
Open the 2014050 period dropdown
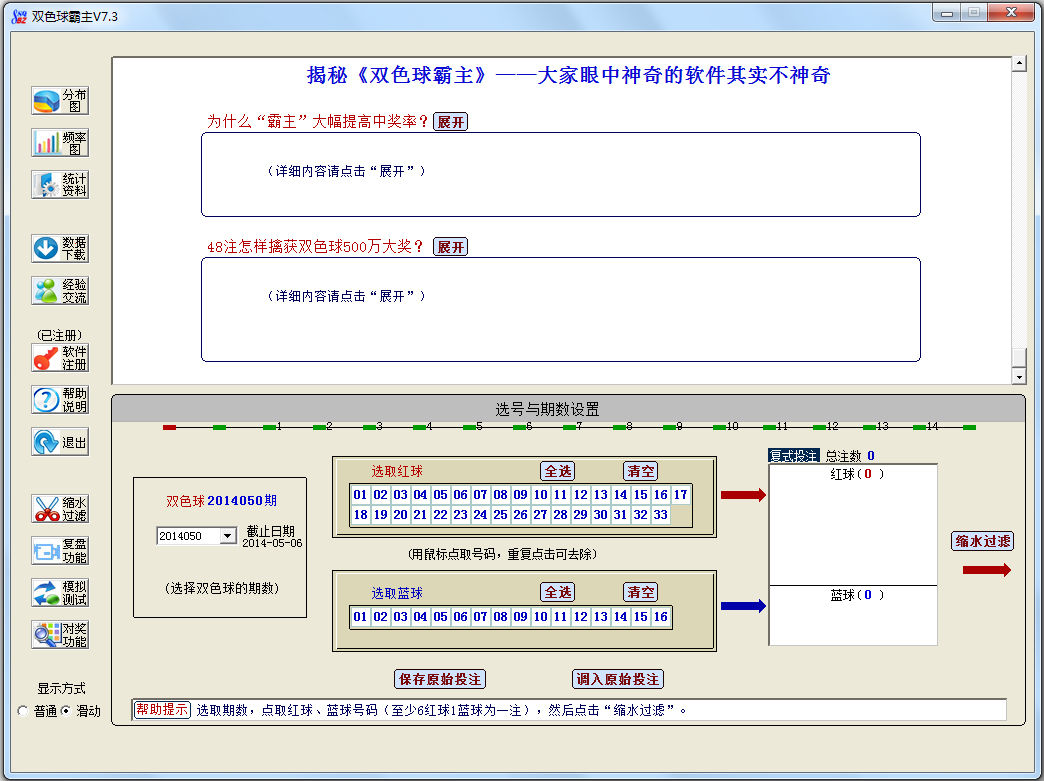(x=228, y=536)
